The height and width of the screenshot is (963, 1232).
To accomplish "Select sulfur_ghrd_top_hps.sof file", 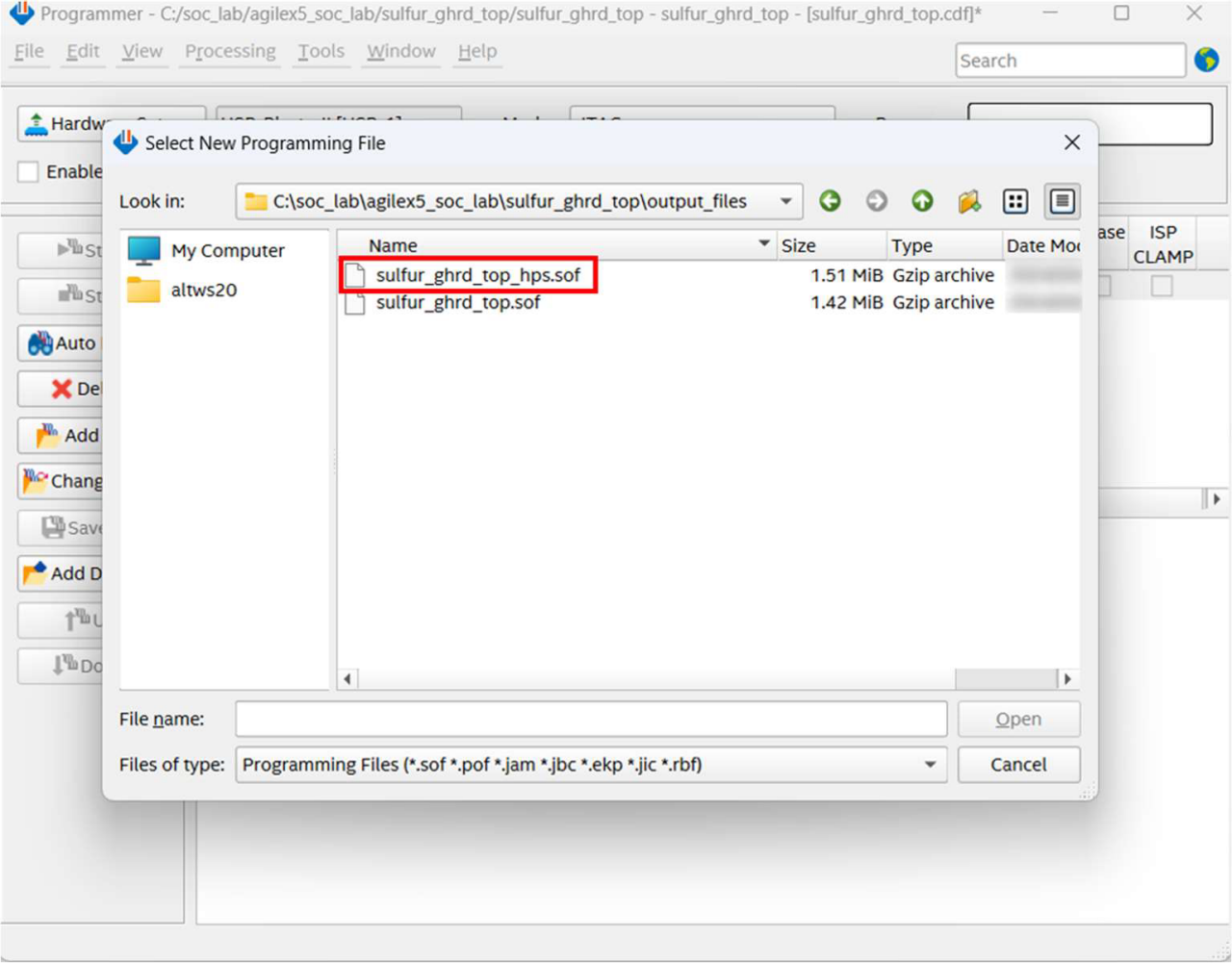I will tap(477, 275).
